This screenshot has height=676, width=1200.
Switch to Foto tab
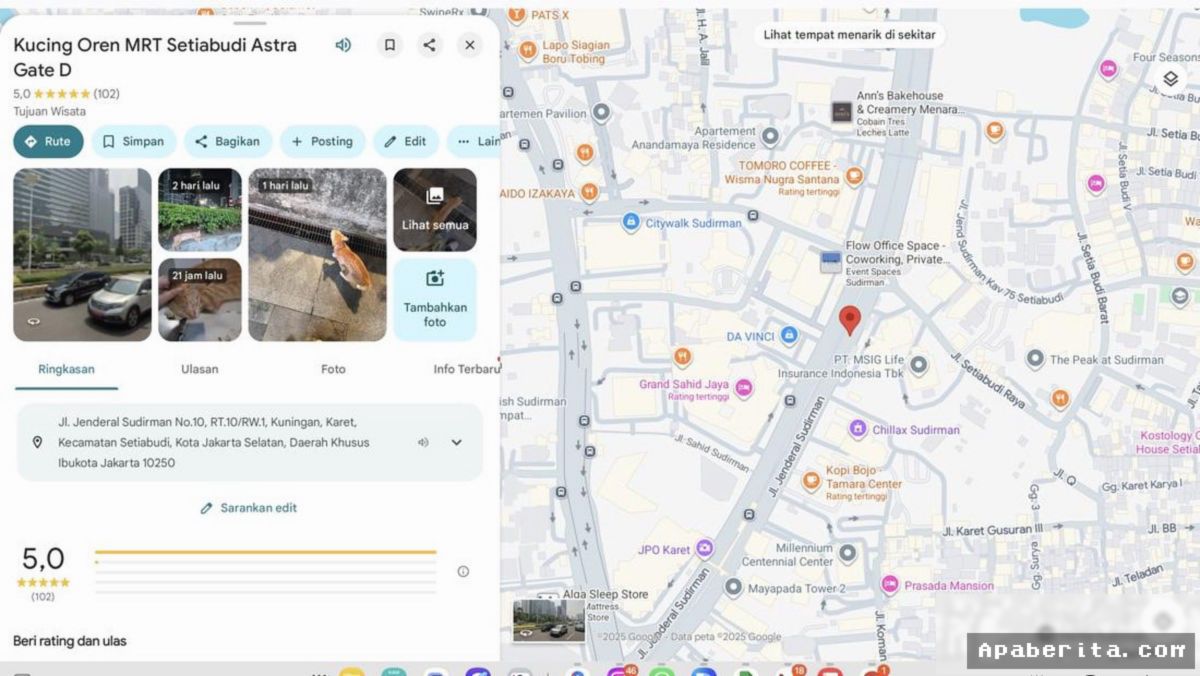(333, 369)
